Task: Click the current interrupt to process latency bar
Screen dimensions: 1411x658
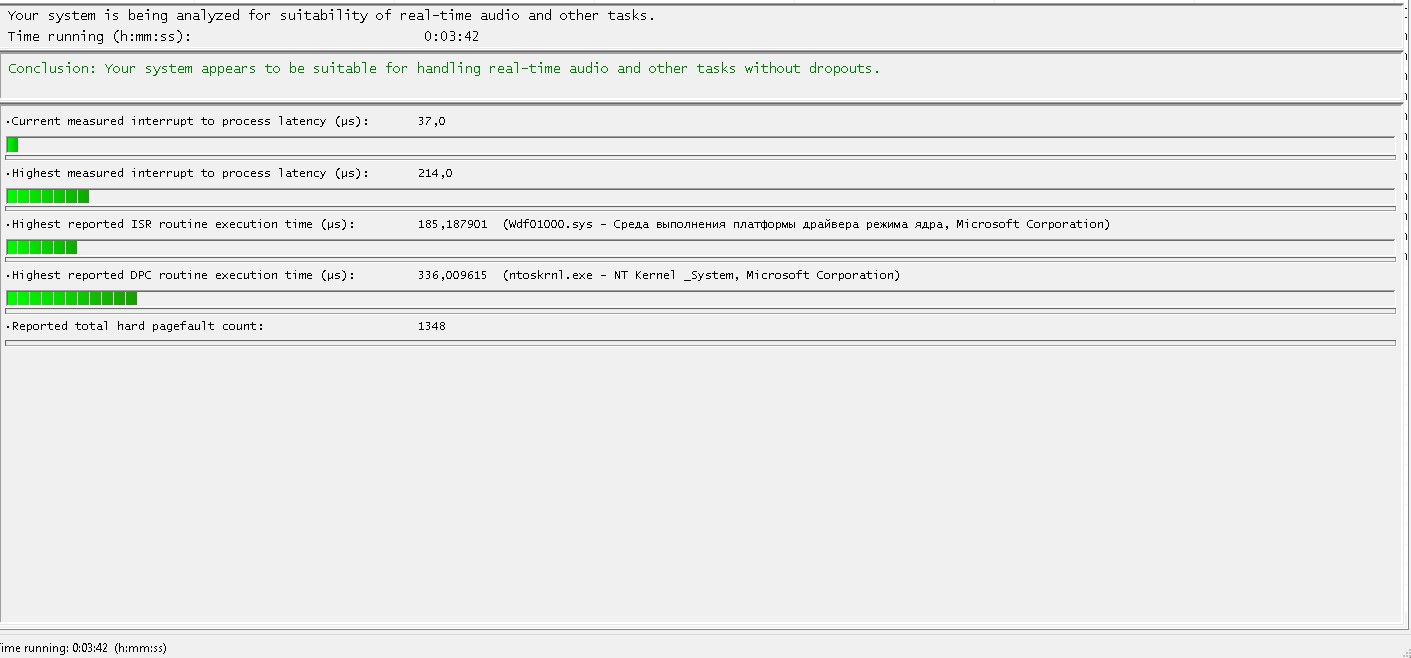Action: tap(700, 144)
